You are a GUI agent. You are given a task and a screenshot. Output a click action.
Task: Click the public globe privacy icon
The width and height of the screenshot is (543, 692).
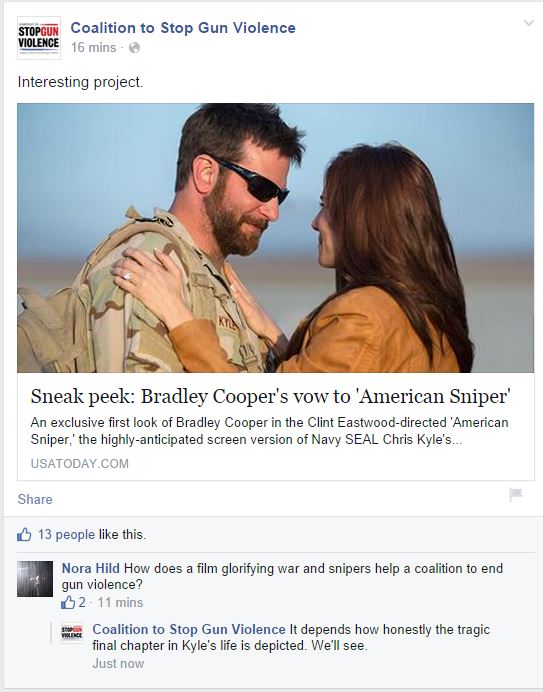point(134,48)
